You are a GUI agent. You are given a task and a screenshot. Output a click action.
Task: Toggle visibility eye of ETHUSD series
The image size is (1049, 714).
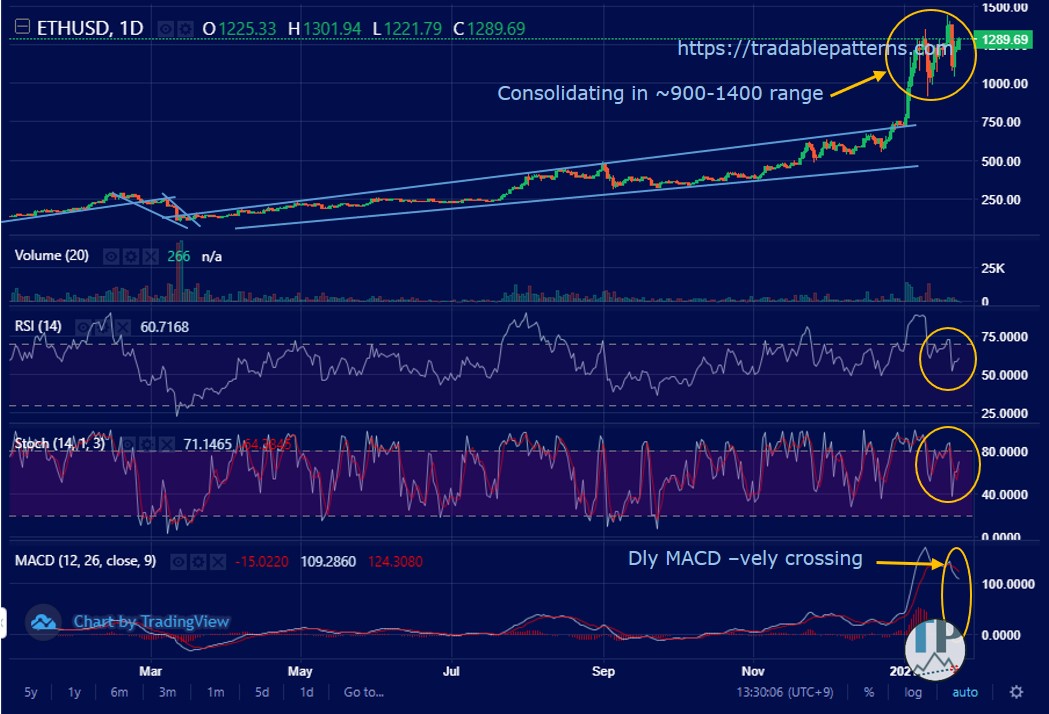tap(166, 29)
